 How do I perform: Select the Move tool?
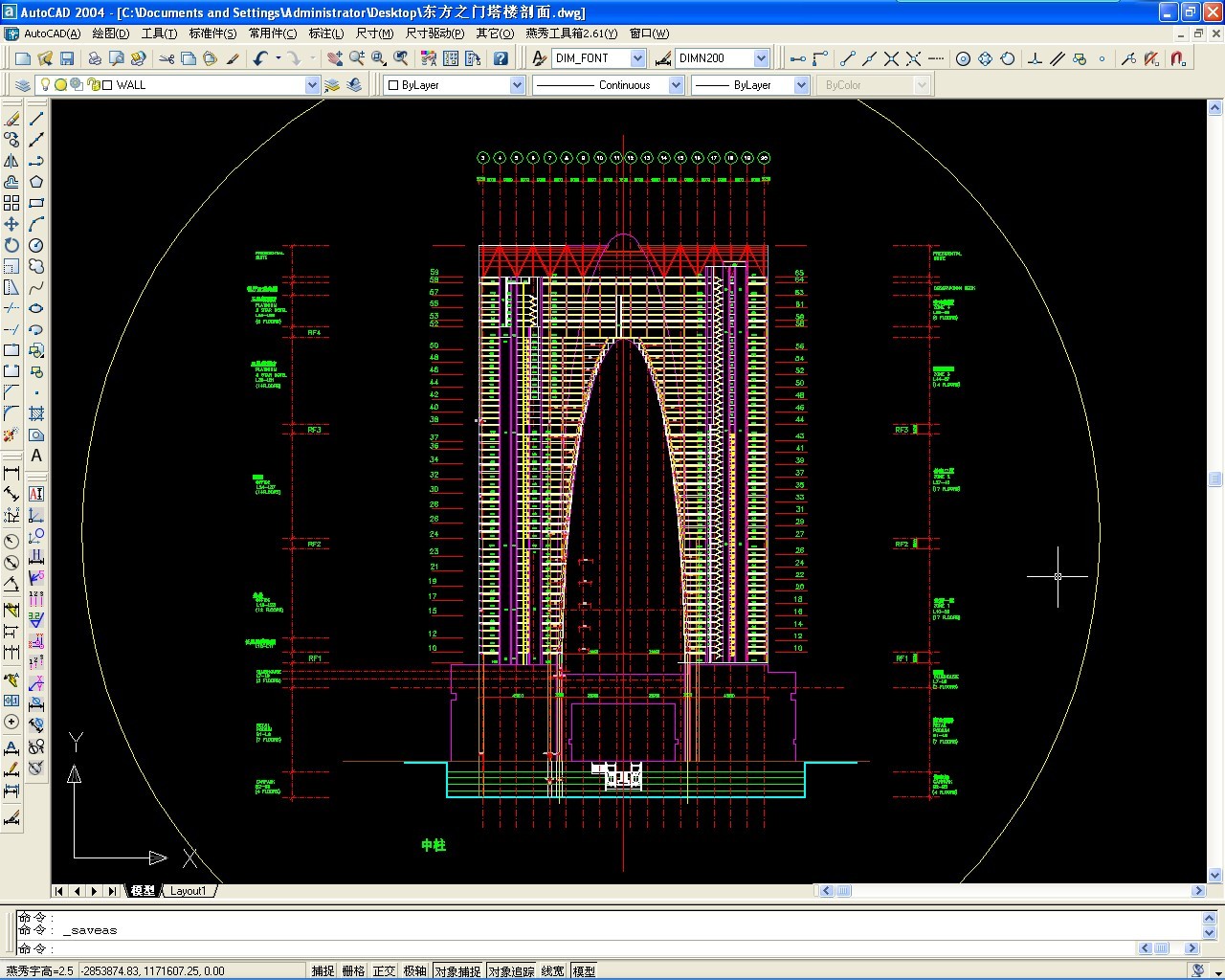[11, 224]
